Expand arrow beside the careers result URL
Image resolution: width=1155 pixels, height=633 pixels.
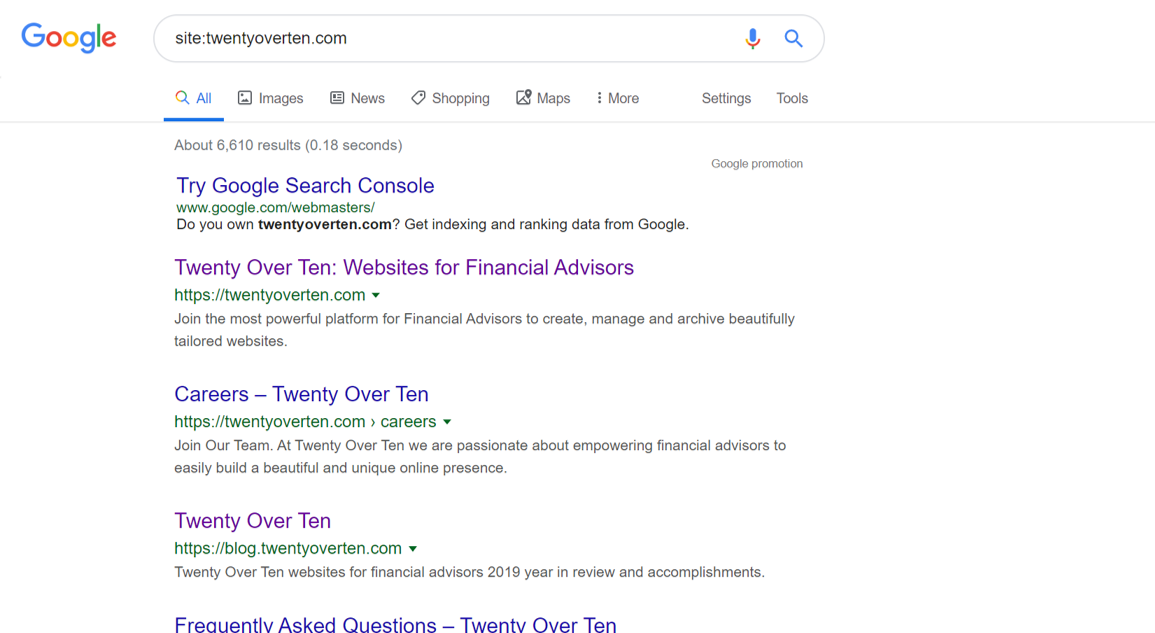click(447, 422)
